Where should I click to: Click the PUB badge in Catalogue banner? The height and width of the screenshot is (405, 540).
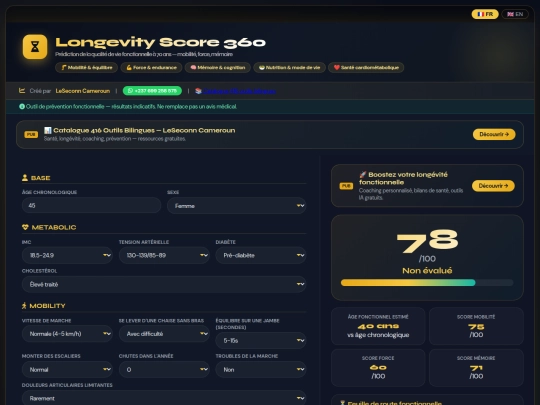pyautogui.click(x=31, y=134)
